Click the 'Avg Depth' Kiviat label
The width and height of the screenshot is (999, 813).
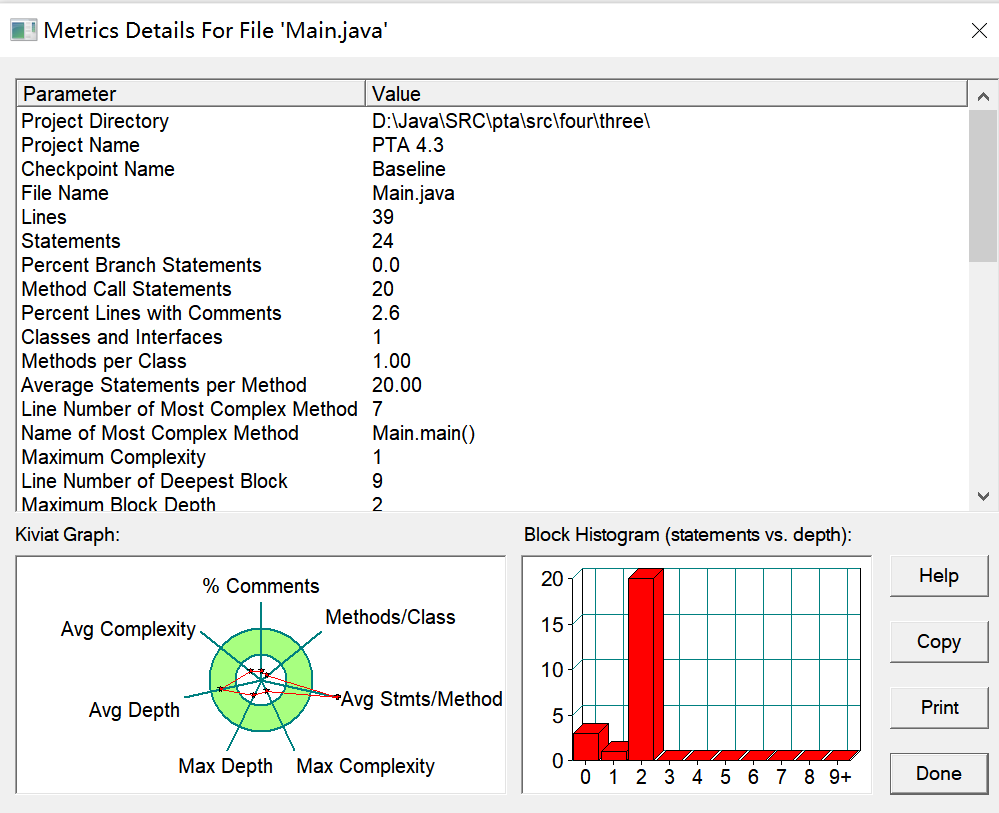[134, 710]
